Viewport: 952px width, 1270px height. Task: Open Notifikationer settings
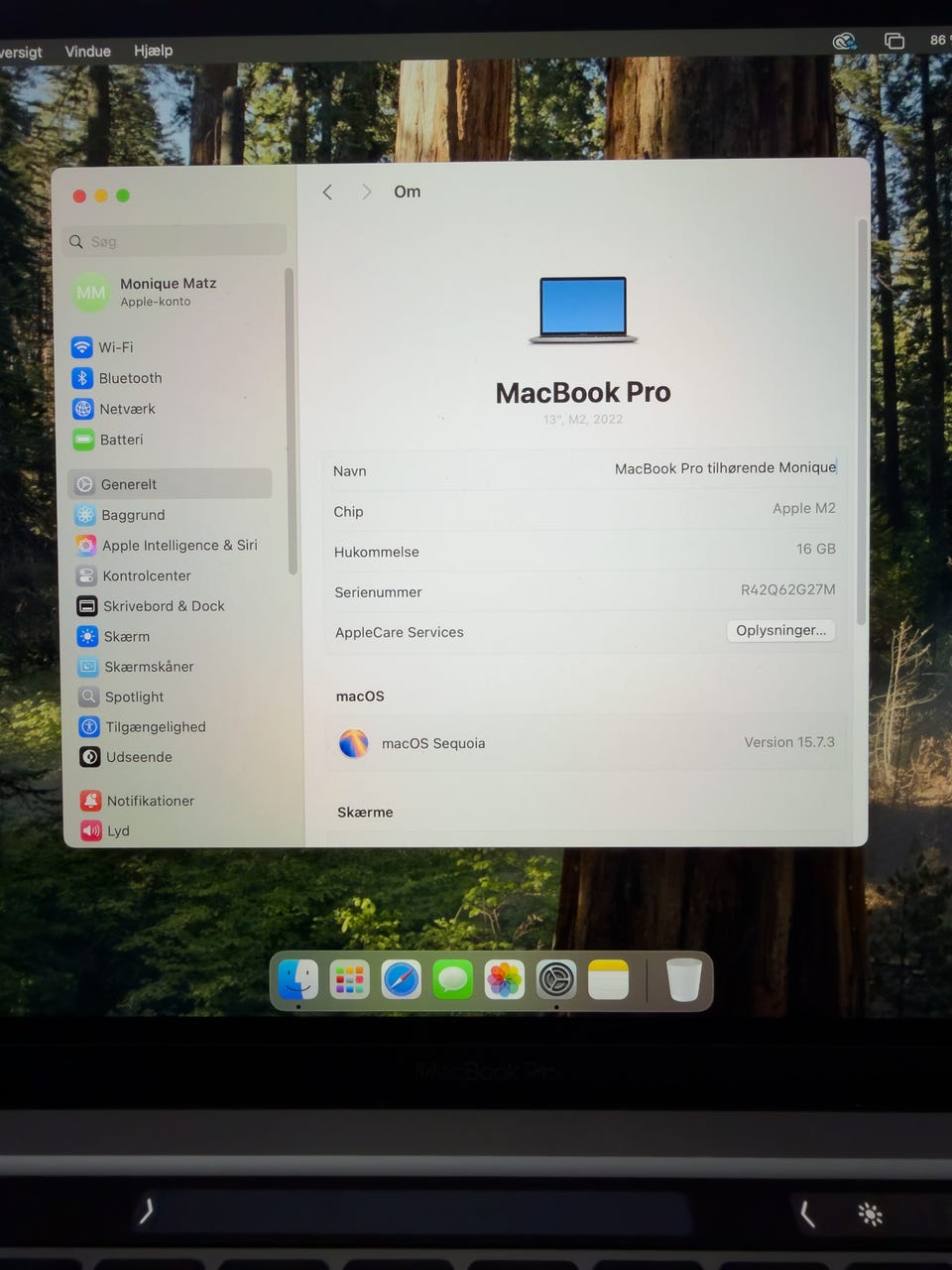(x=138, y=801)
